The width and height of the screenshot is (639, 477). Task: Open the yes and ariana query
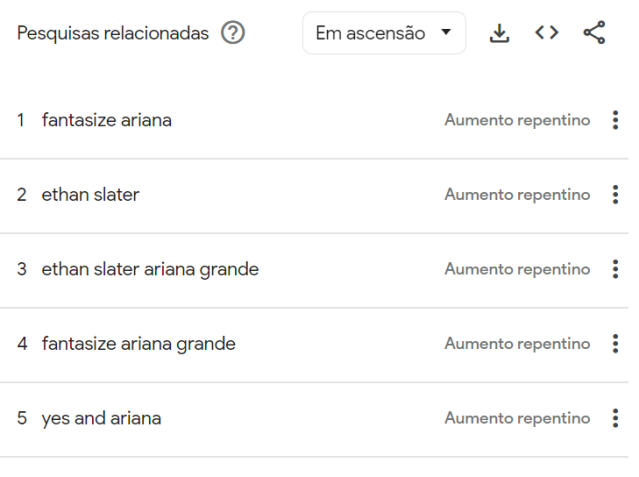point(101,419)
